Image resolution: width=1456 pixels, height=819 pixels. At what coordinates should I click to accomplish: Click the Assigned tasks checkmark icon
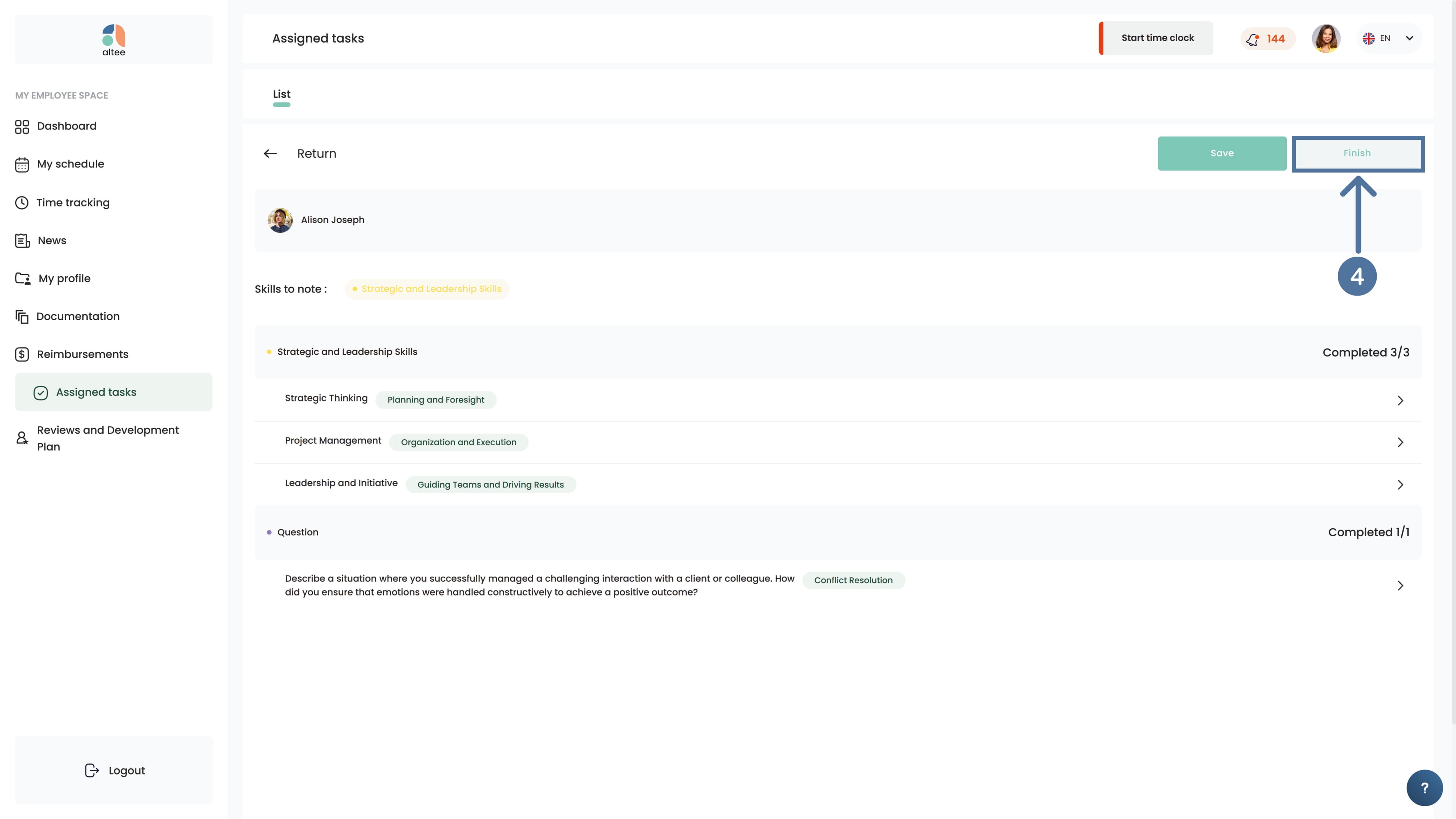41,393
